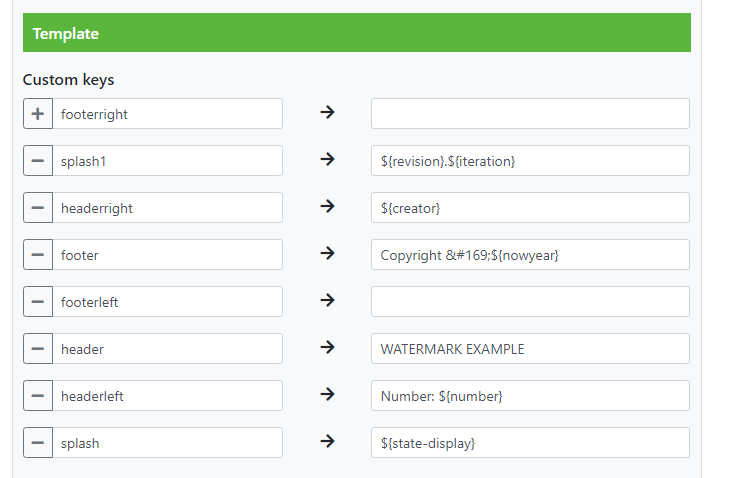Screen dimensions: 731x478
Task: Remove the headerright key row
Action: pyautogui.click(x=38, y=208)
